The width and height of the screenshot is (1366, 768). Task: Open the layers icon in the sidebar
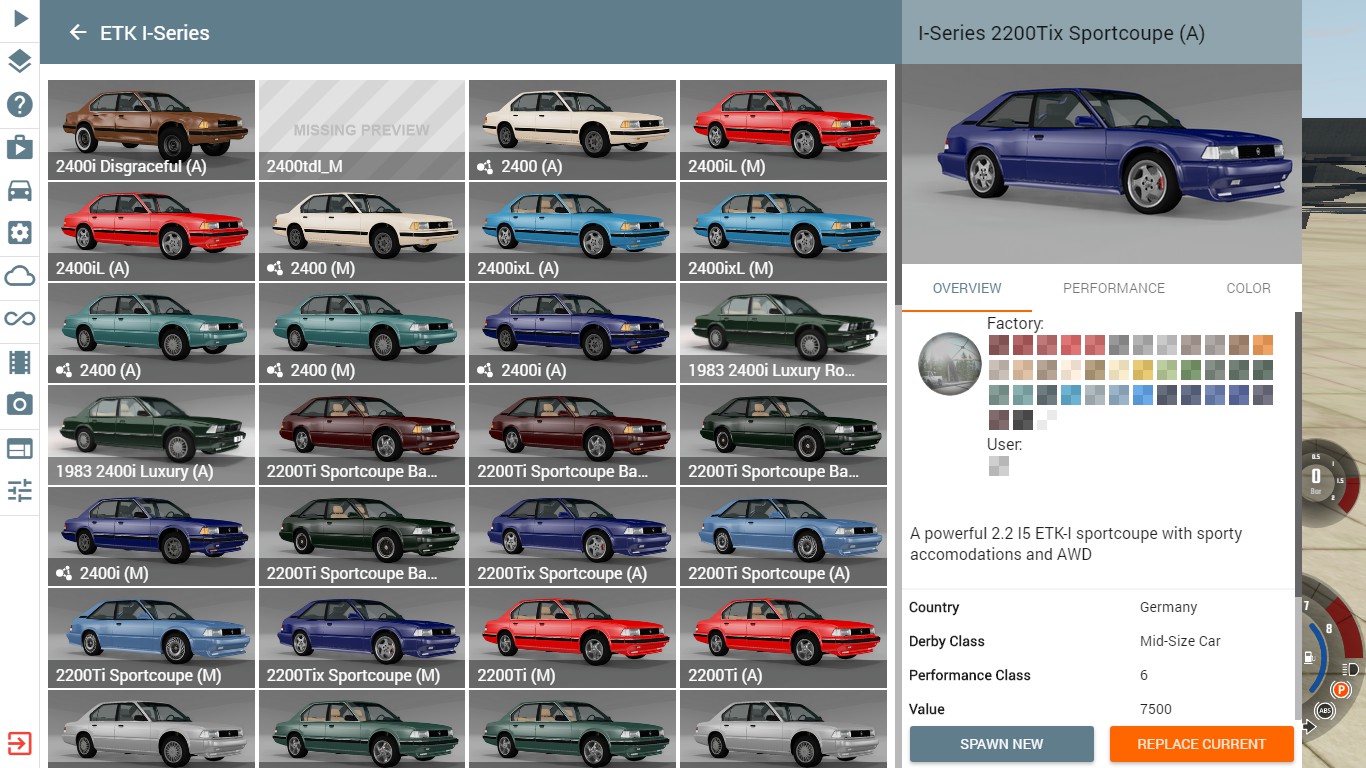[x=20, y=61]
